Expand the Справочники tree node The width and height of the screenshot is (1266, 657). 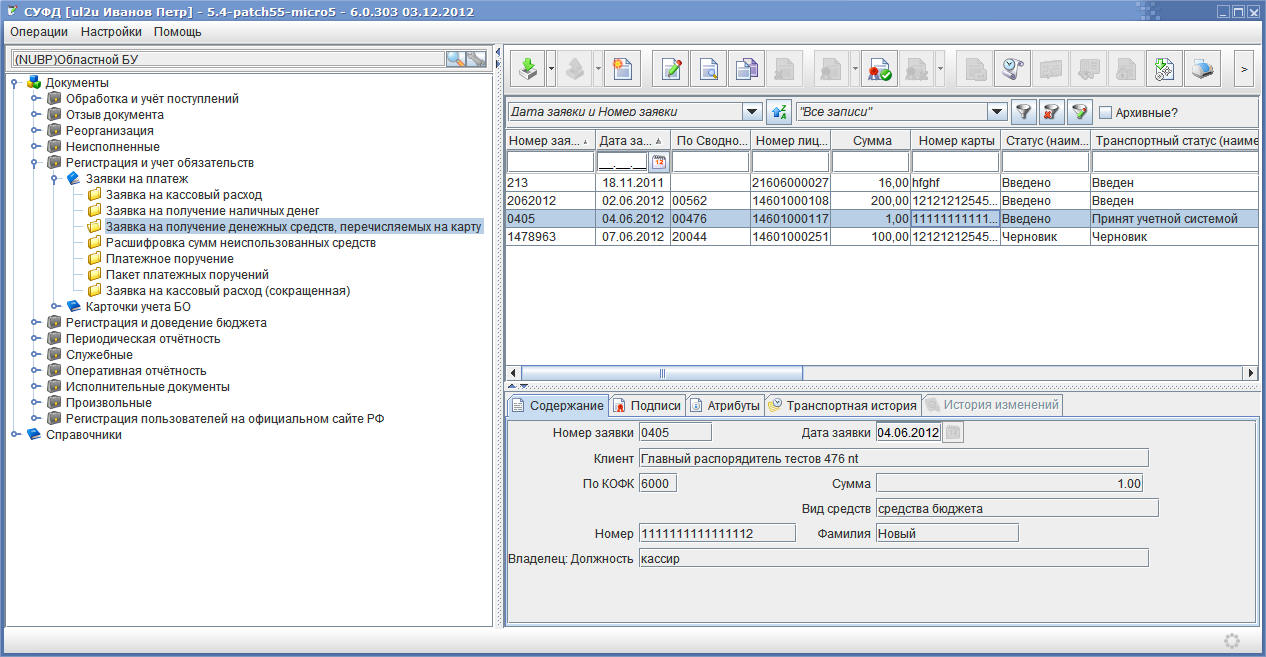pos(14,435)
